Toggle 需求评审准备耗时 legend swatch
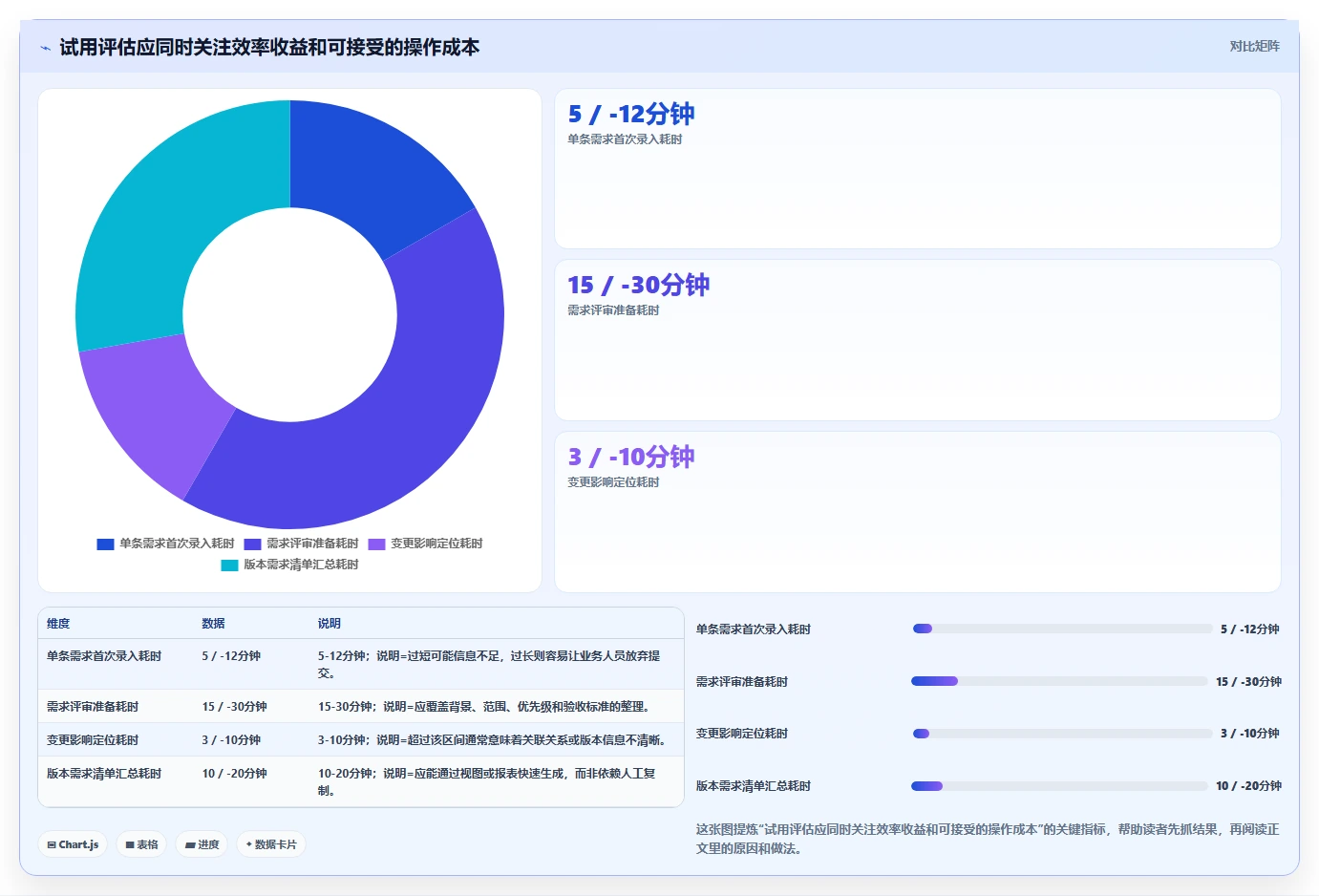This screenshot has width=1319, height=896. pos(252,544)
